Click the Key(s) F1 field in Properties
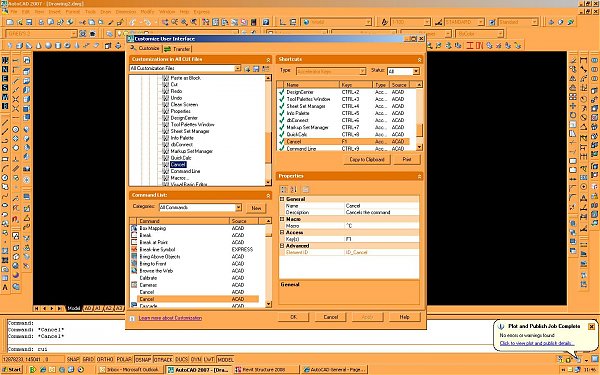The width and height of the screenshot is (600, 375). pyautogui.click(x=382, y=239)
